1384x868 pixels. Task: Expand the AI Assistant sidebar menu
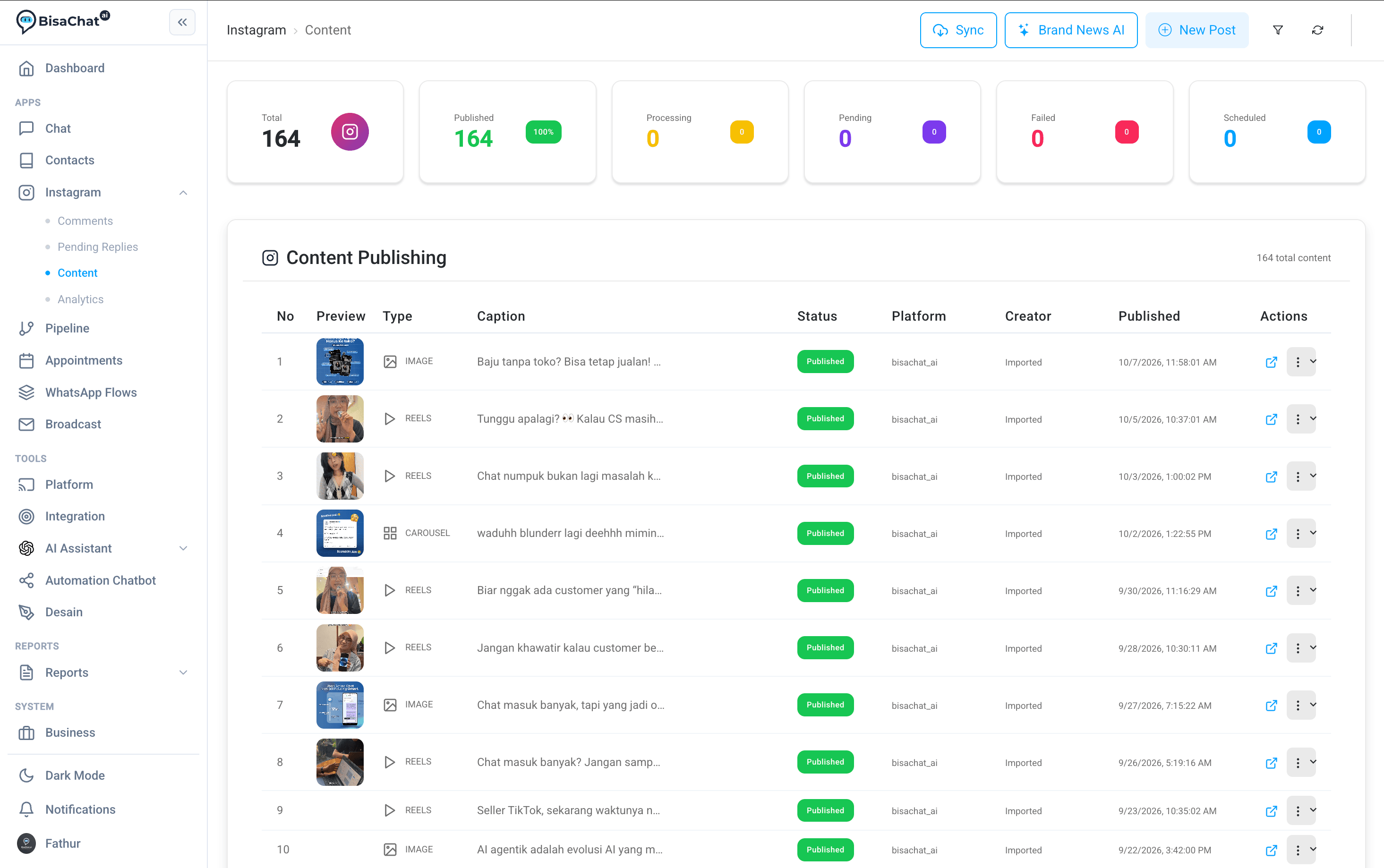click(x=183, y=548)
